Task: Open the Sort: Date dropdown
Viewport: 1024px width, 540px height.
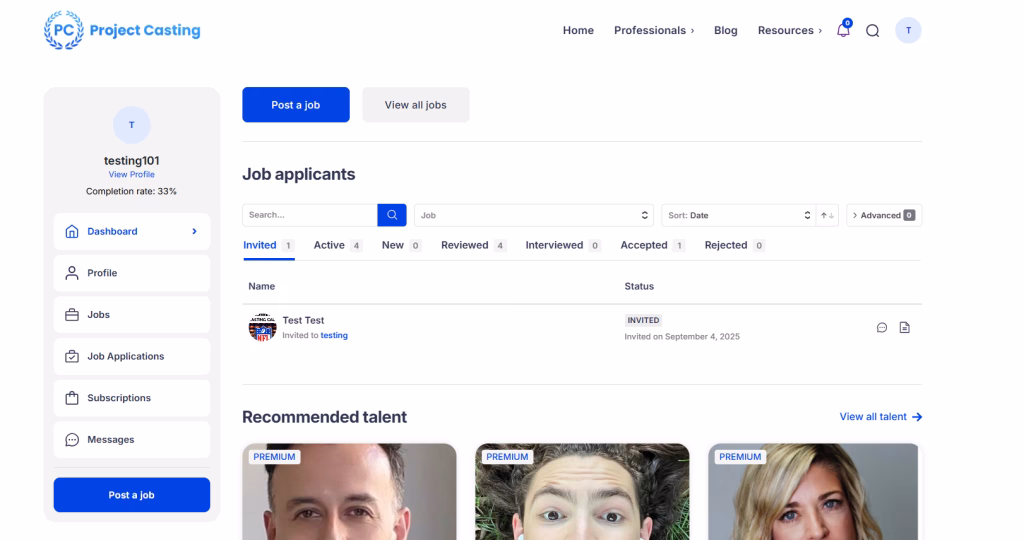Action: pos(739,215)
